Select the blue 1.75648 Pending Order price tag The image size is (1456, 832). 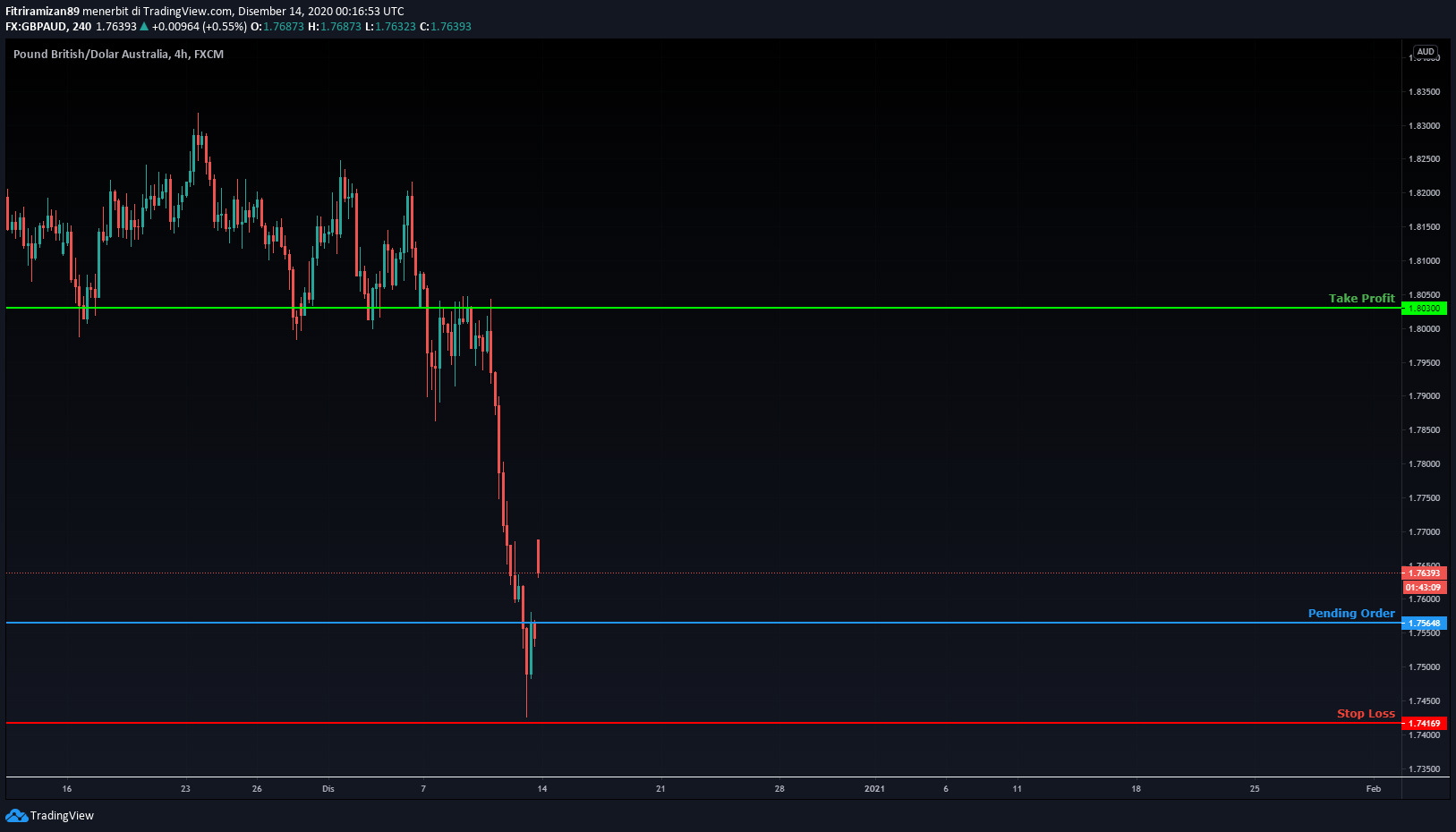[1424, 624]
